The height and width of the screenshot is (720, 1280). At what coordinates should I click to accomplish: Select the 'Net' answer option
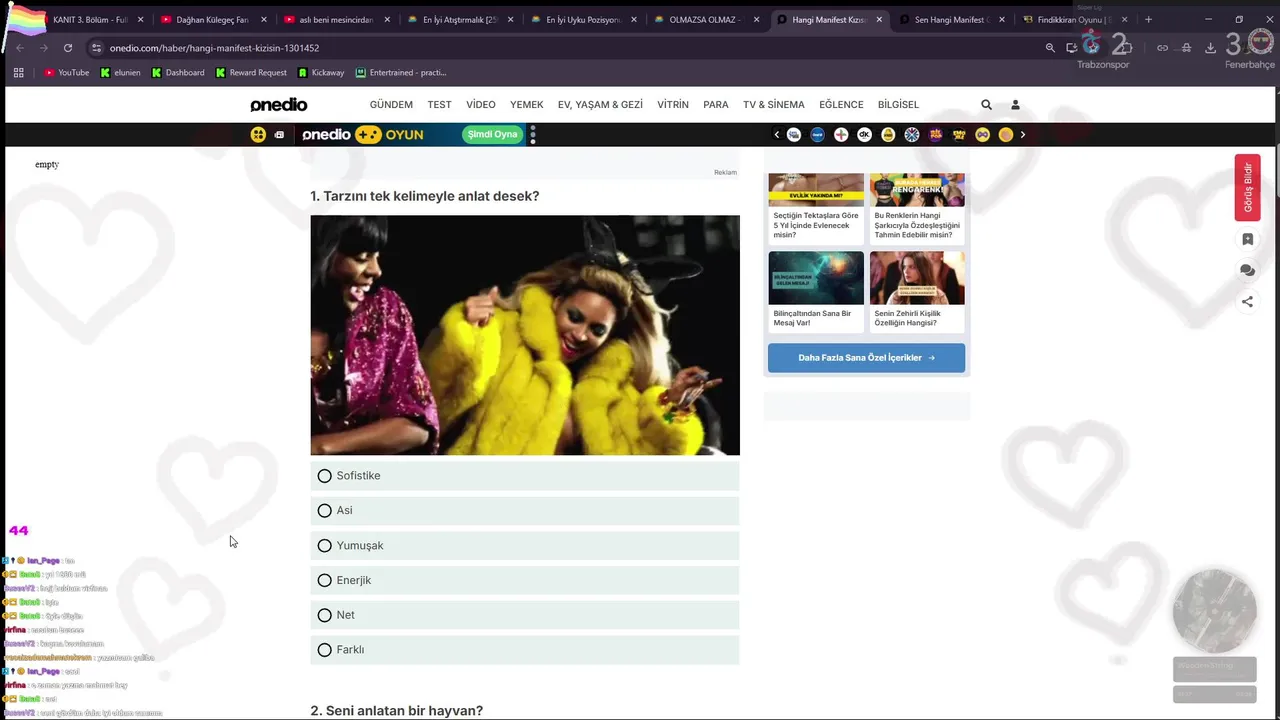click(525, 615)
